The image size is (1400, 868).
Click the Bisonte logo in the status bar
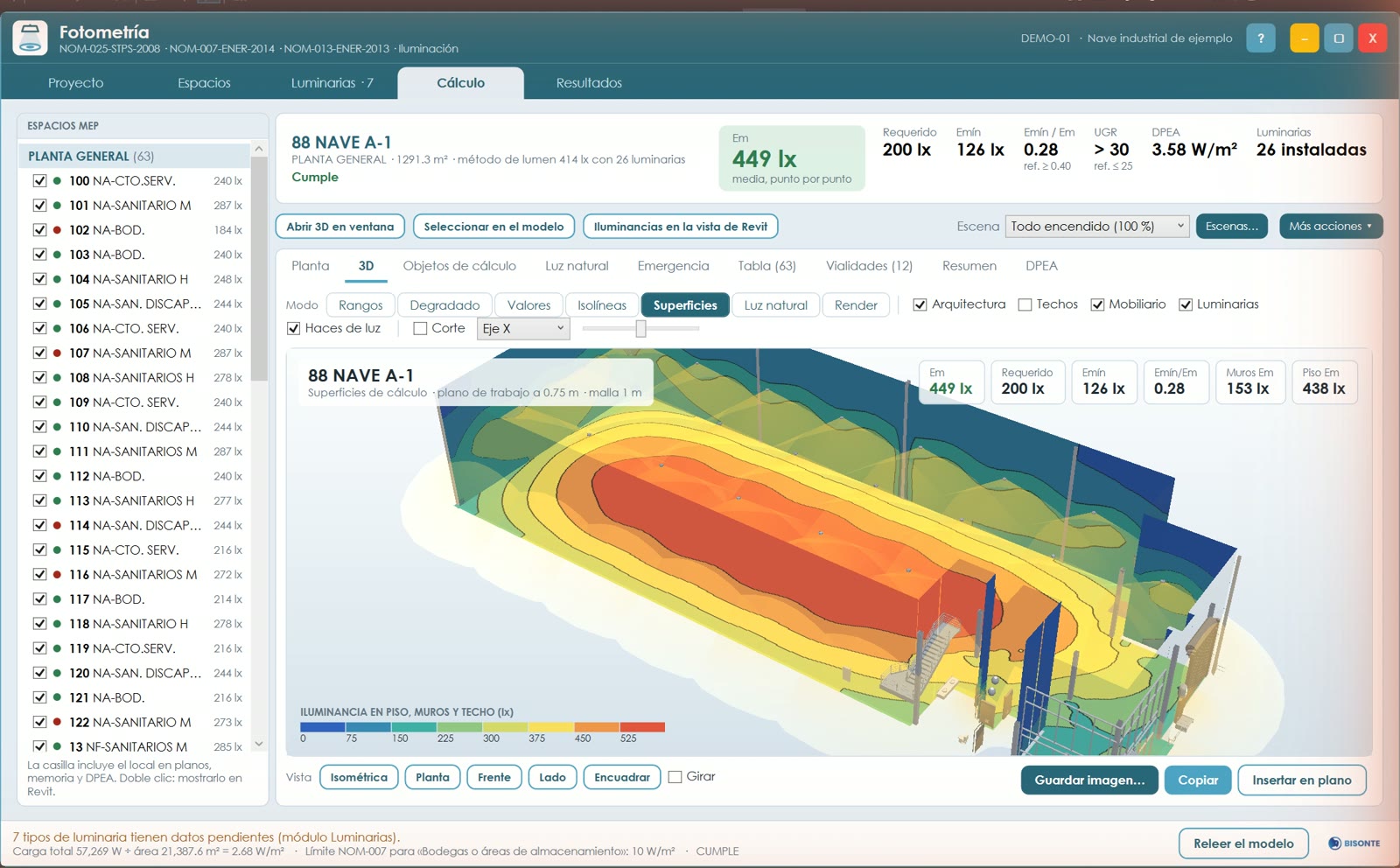coord(1354,843)
